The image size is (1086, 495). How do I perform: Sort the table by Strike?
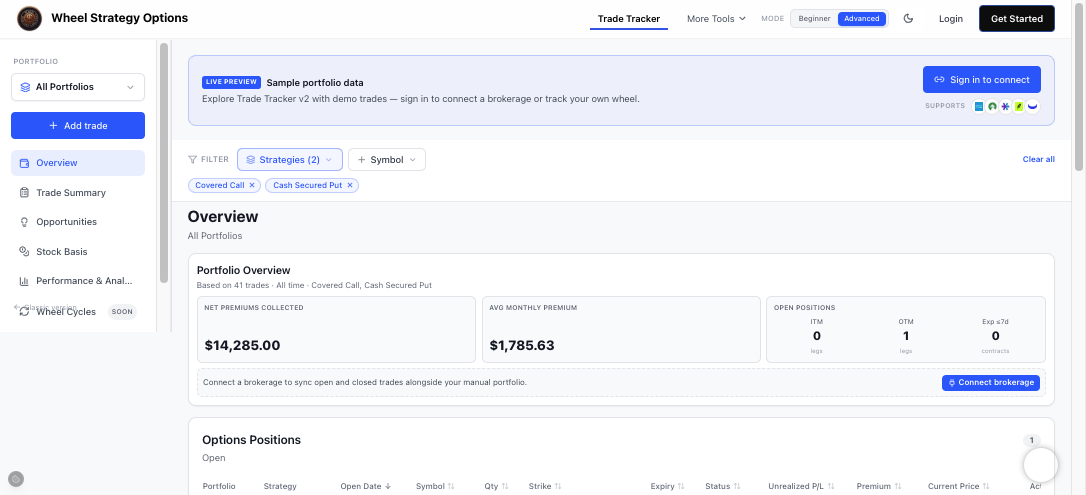click(558, 487)
